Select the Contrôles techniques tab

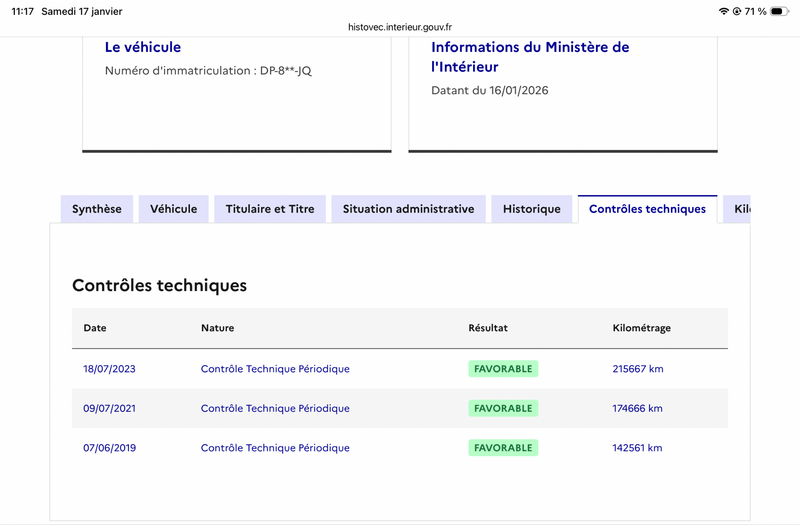tap(647, 209)
